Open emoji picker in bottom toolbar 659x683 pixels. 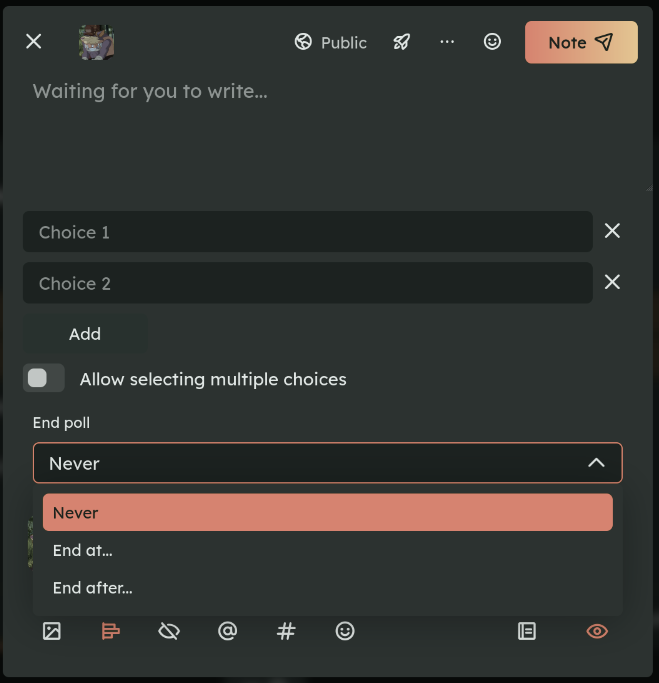(x=345, y=631)
